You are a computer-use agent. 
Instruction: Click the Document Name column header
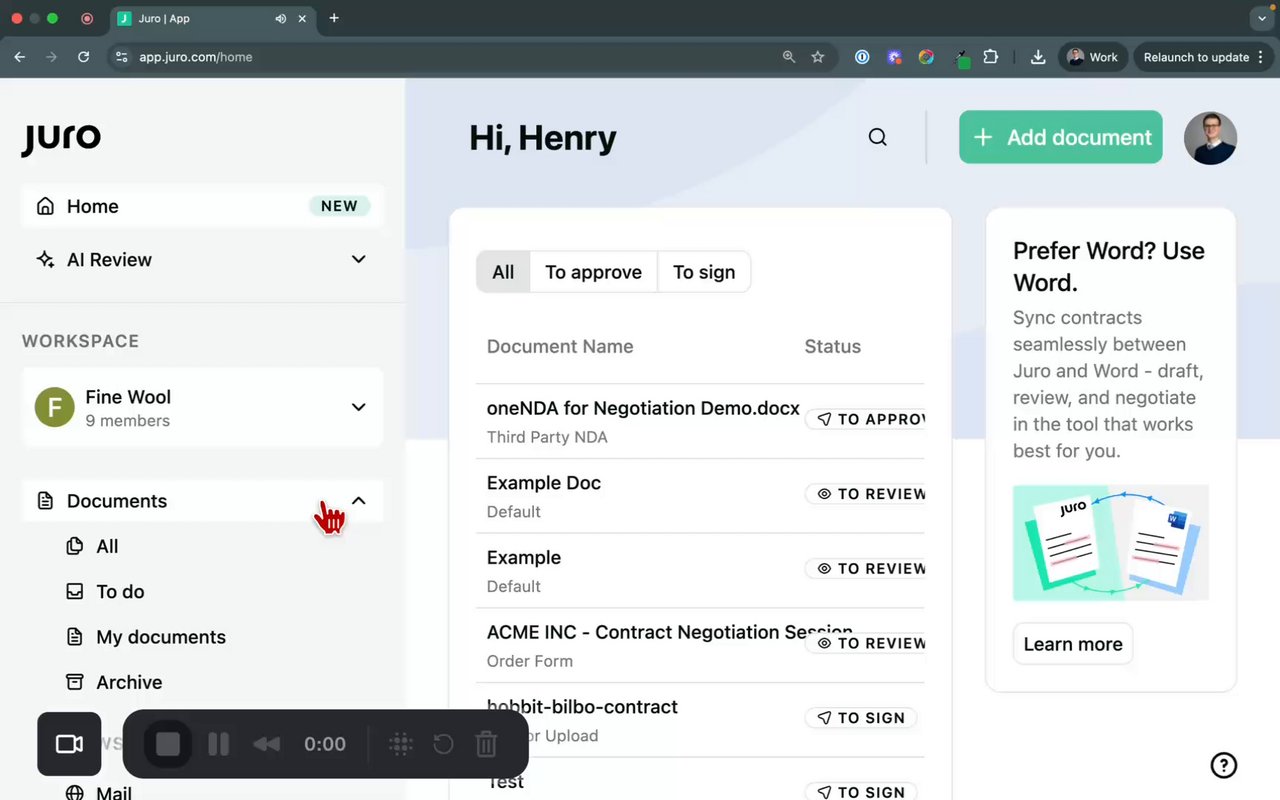click(560, 347)
